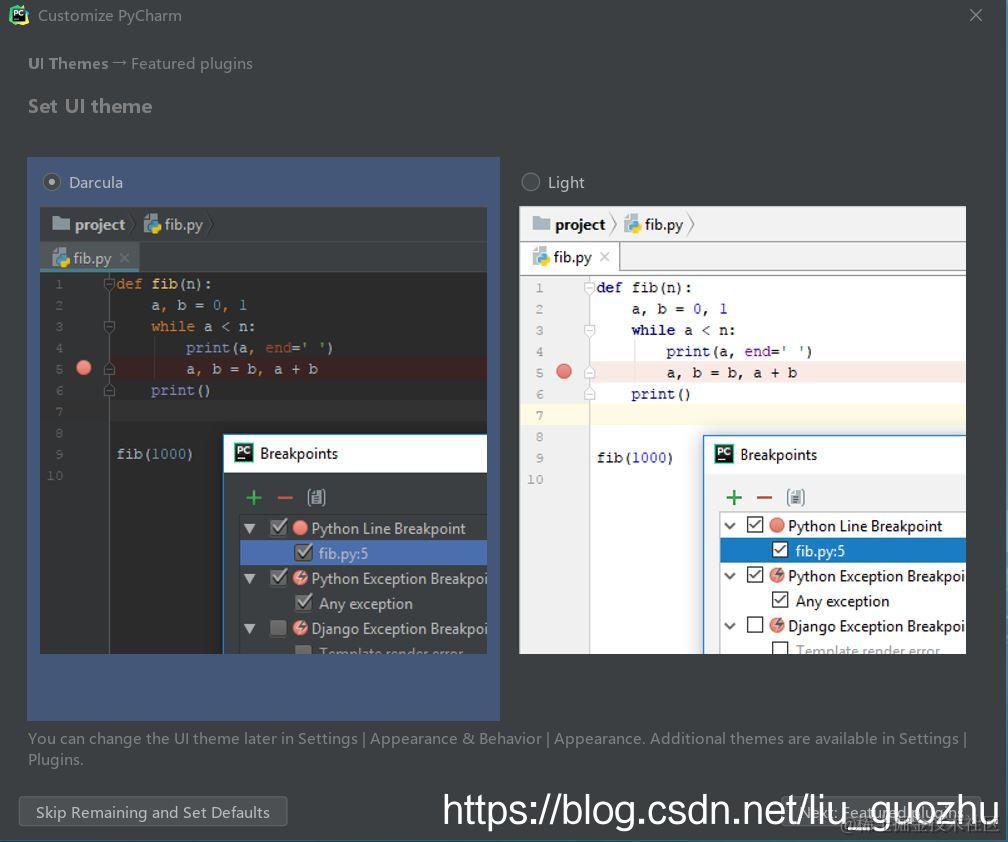The image size is (1008, 842).
Task: Toggle Python Line Breakpoint checkbox in Light preview
Action: point(755,525)
